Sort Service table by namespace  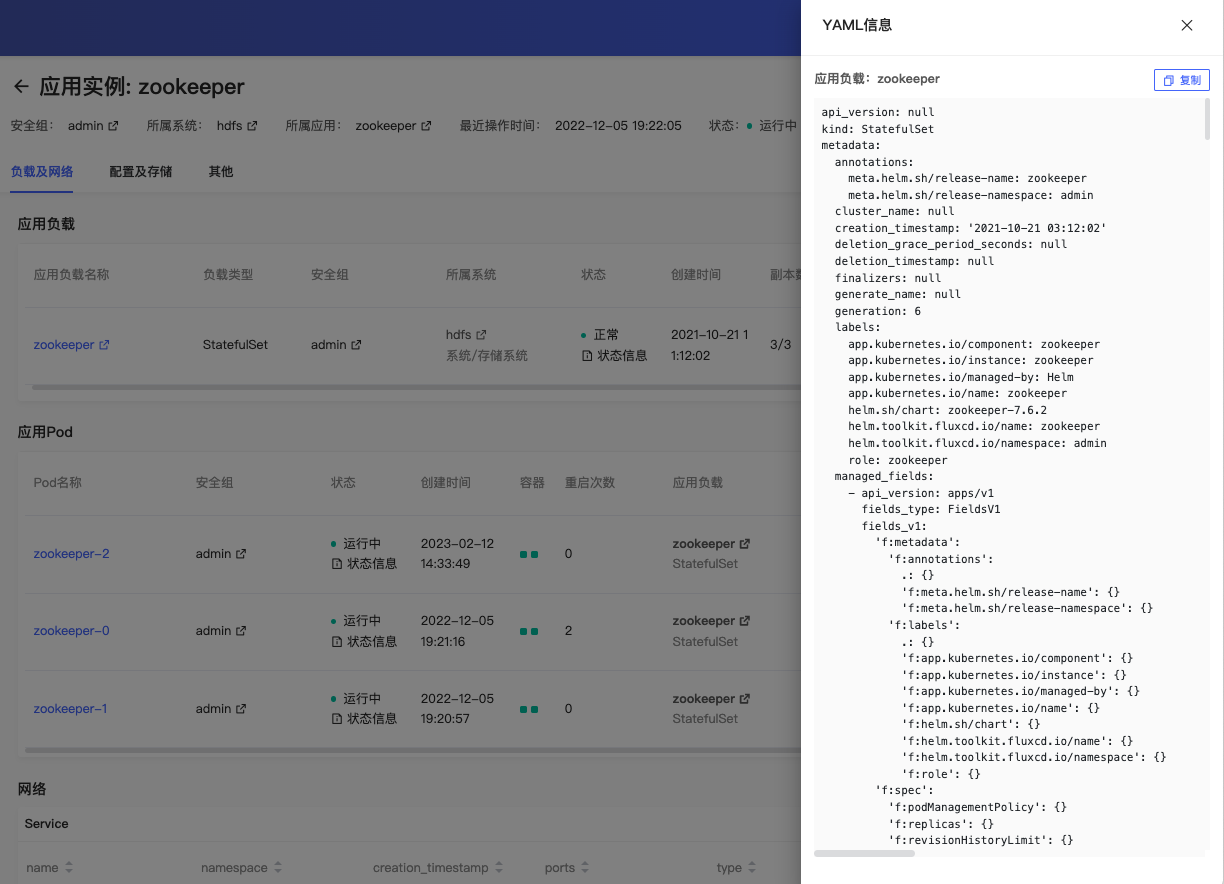278,868
